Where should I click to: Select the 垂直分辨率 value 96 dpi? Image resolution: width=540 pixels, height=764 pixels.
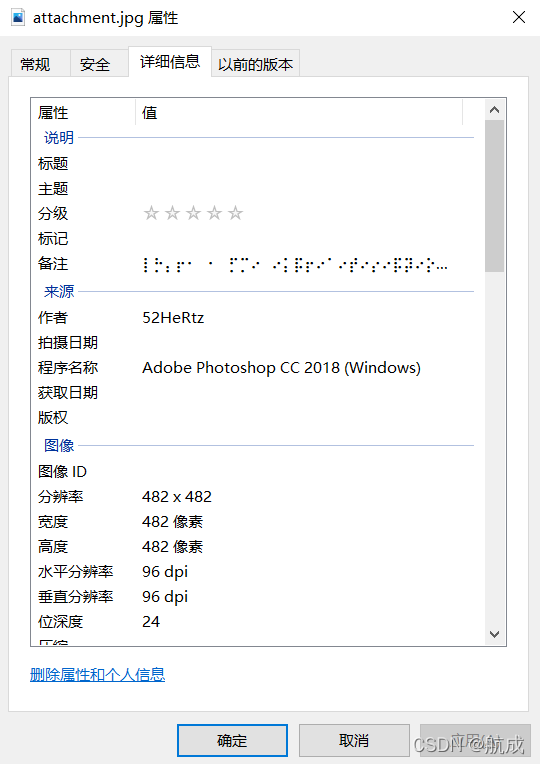point(165,596)
